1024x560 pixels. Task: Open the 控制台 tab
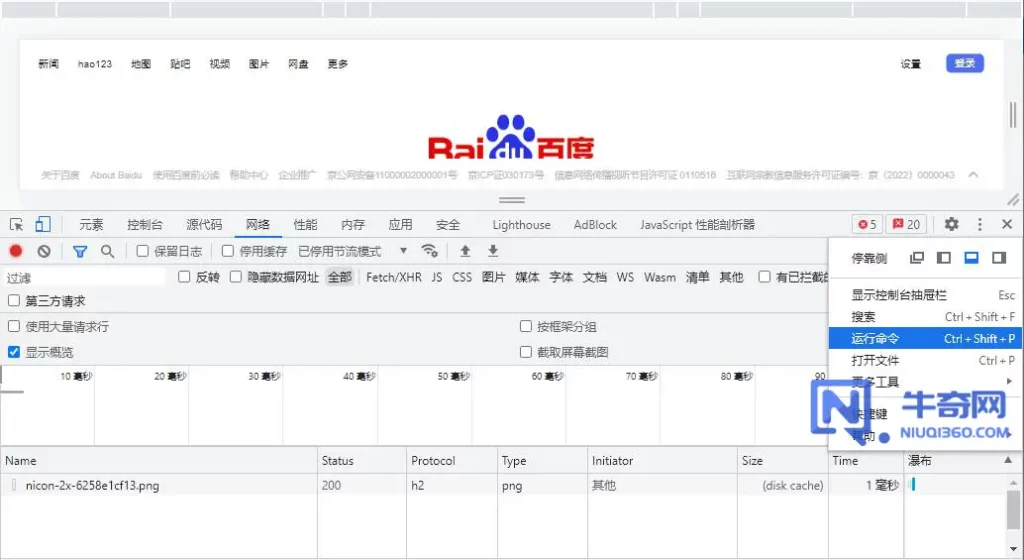pos(144,225)
